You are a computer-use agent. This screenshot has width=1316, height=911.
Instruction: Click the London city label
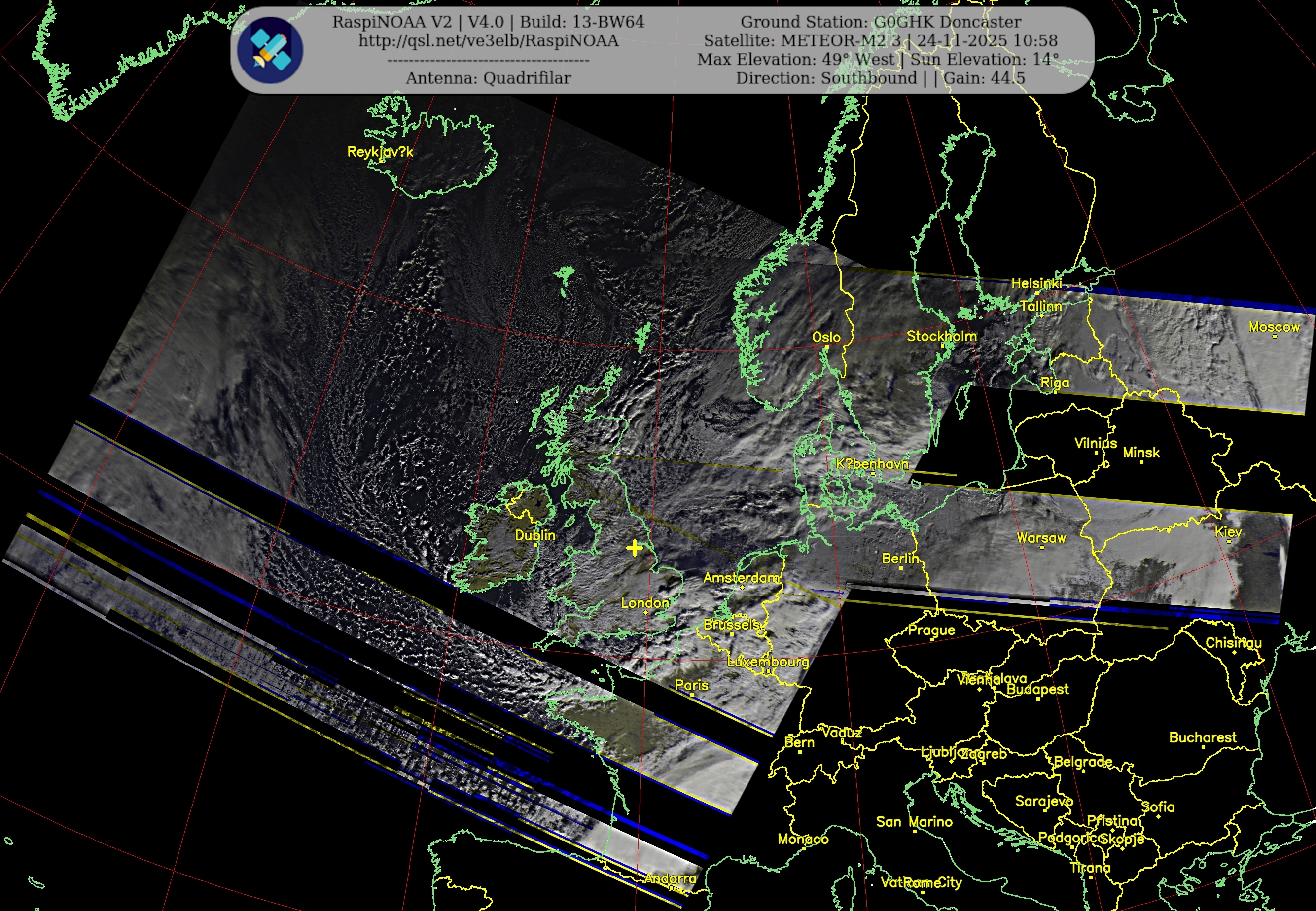point(644,603)
